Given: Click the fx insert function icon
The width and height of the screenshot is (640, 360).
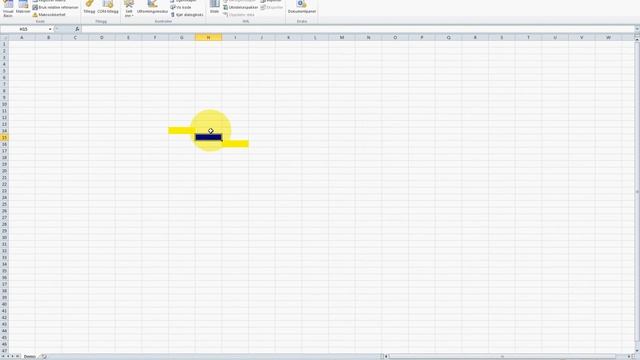Looking at the screenshot, I should click(x=77, y=29).
